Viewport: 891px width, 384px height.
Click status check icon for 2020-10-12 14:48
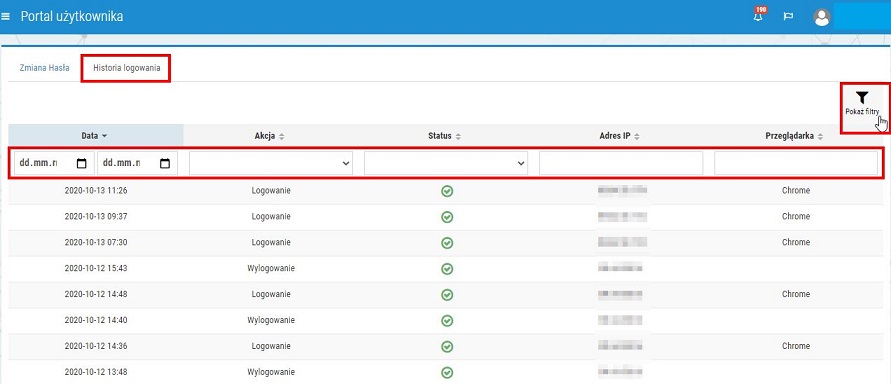click(447, 295)
